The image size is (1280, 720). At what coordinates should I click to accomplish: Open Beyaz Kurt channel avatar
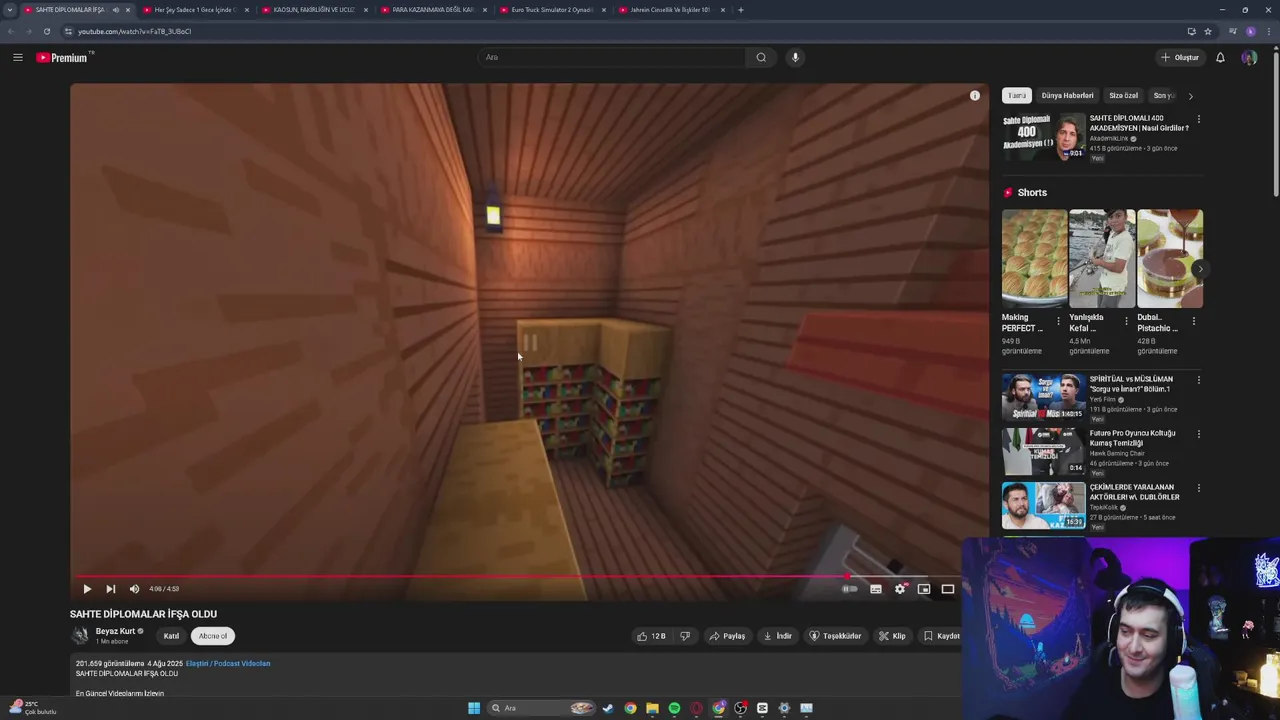point(80,636)
